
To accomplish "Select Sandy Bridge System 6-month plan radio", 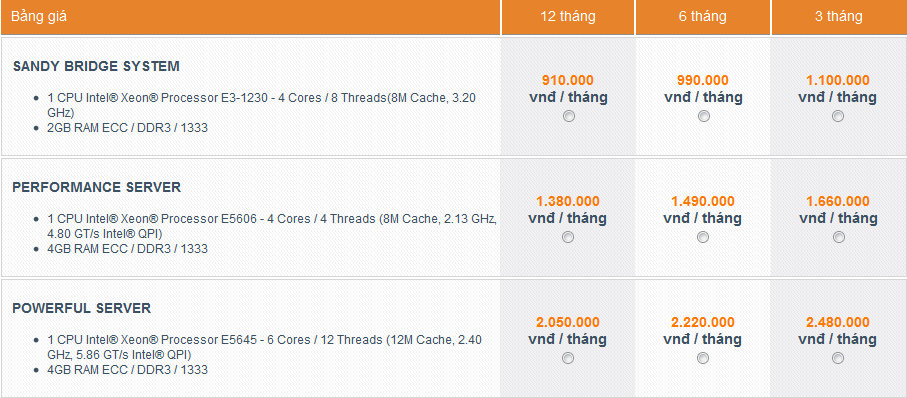I will 703,116.
